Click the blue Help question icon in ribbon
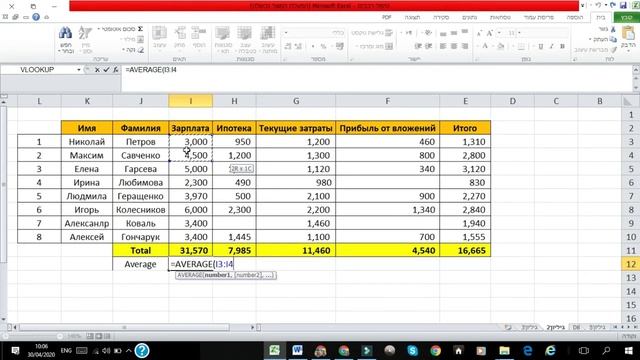Image resolution: width=640 pixels, height=360 pixels. [x=36, y=17]
